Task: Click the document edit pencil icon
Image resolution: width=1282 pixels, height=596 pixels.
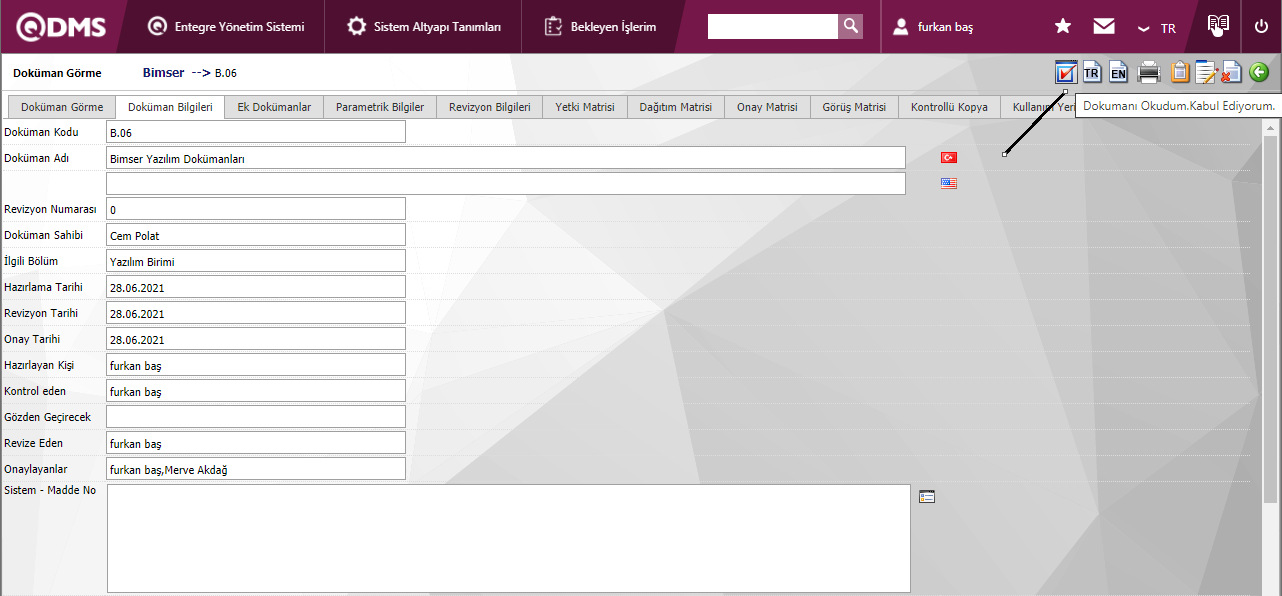Action: coord(1205,72)
